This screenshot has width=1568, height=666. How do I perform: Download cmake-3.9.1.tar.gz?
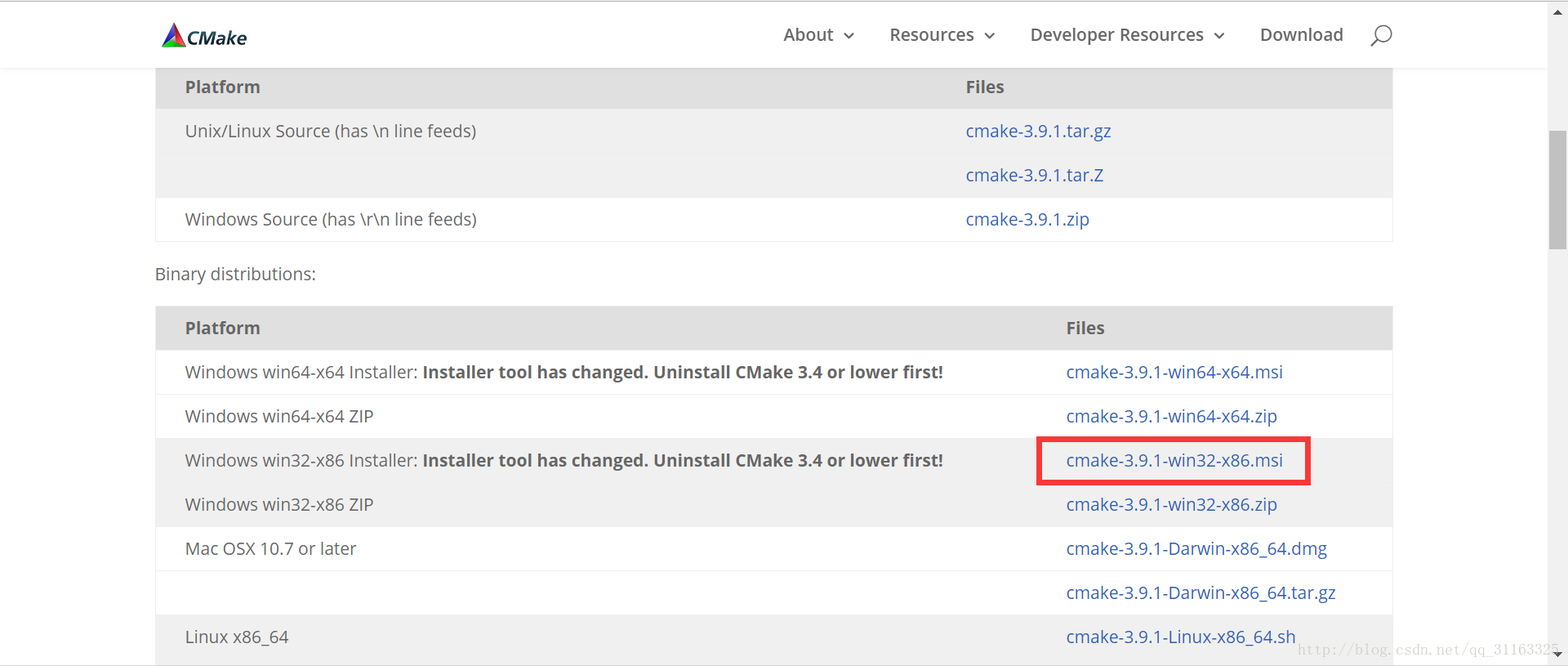click(1038, 132)
